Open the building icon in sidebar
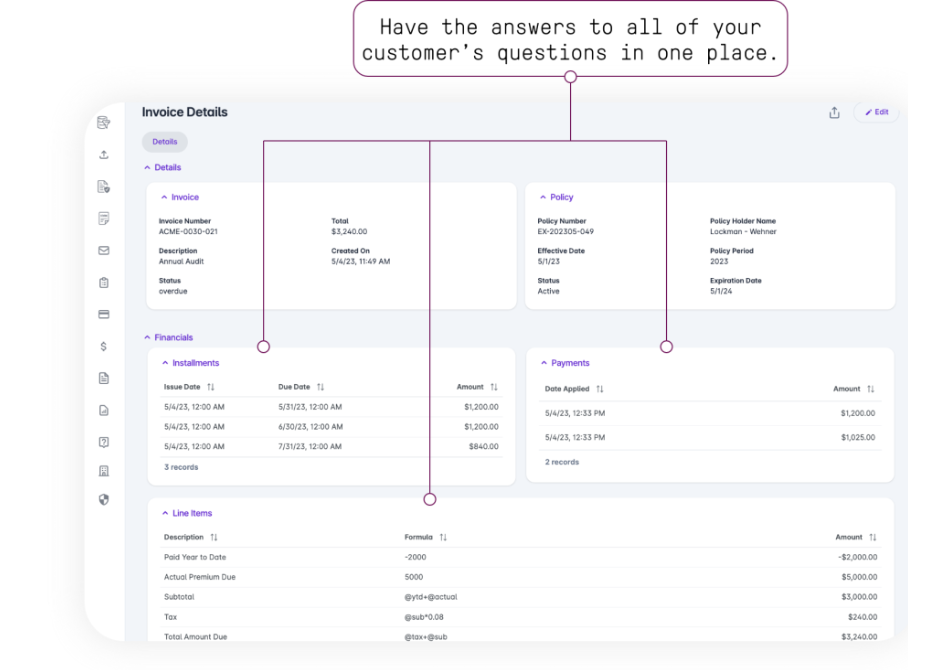Image resolution: width=950 pixels, height=670 pixels. tap(104, 471)
